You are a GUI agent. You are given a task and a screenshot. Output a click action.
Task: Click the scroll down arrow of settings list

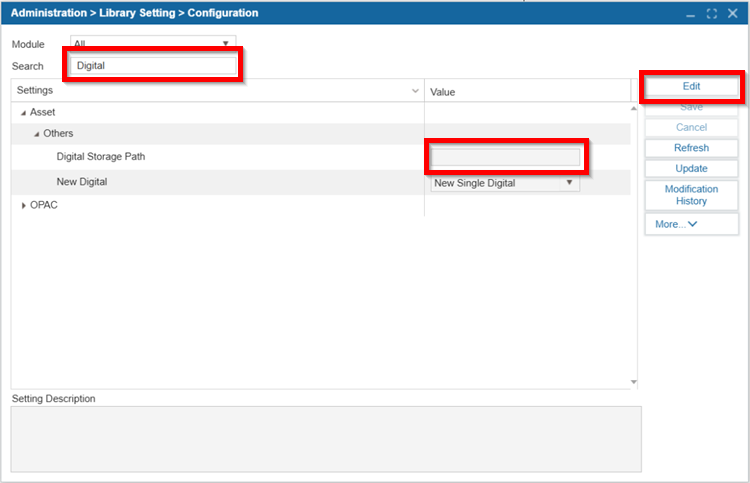(x=634, y=382)
